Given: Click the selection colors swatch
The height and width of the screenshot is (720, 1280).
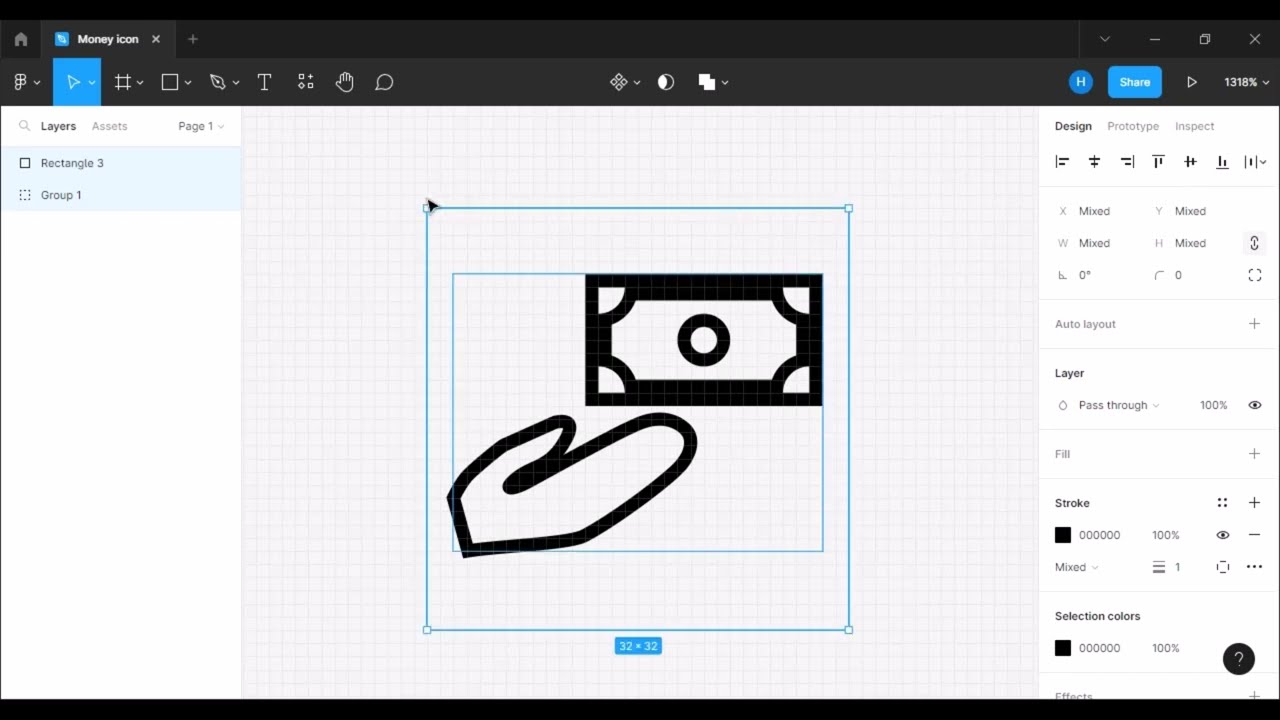Looking at the screenshot, I should [x=1063, y=648].
